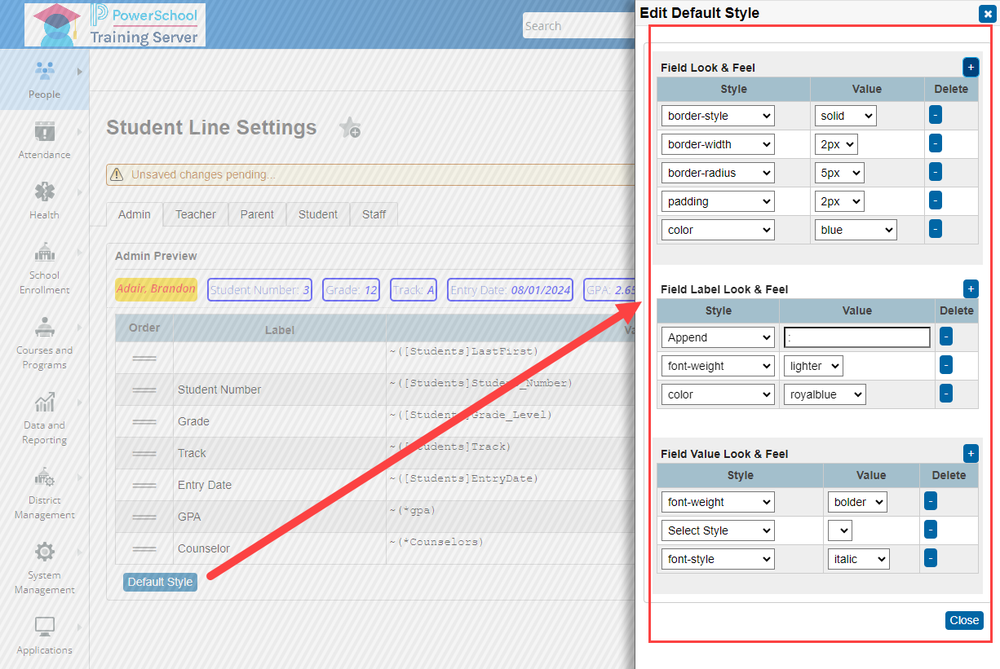
Task: Grab the Counselor row order handle
Action: click(x=144, y=548)
